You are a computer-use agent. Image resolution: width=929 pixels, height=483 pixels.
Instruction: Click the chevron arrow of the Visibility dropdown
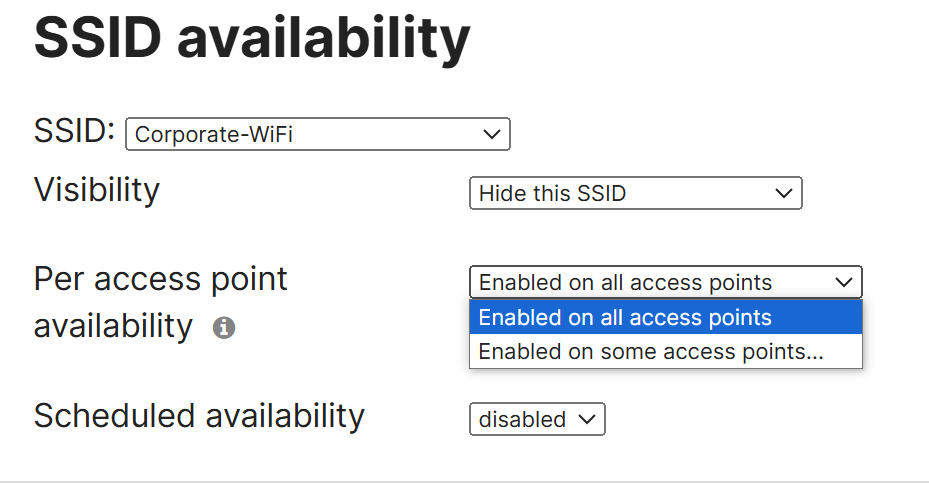[x=784, y=193]
